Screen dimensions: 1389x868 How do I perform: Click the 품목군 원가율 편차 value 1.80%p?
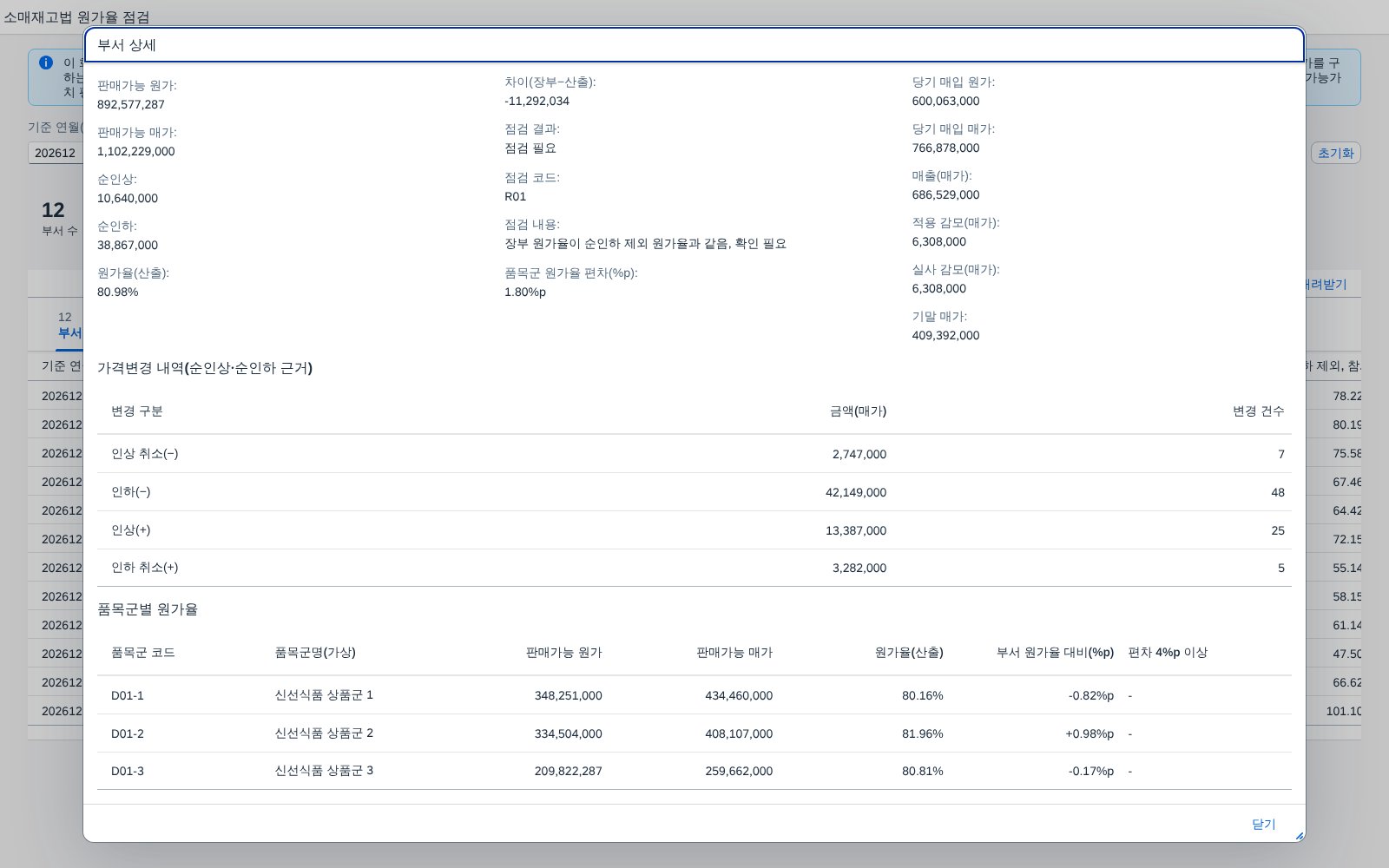(x=525, y=292)
